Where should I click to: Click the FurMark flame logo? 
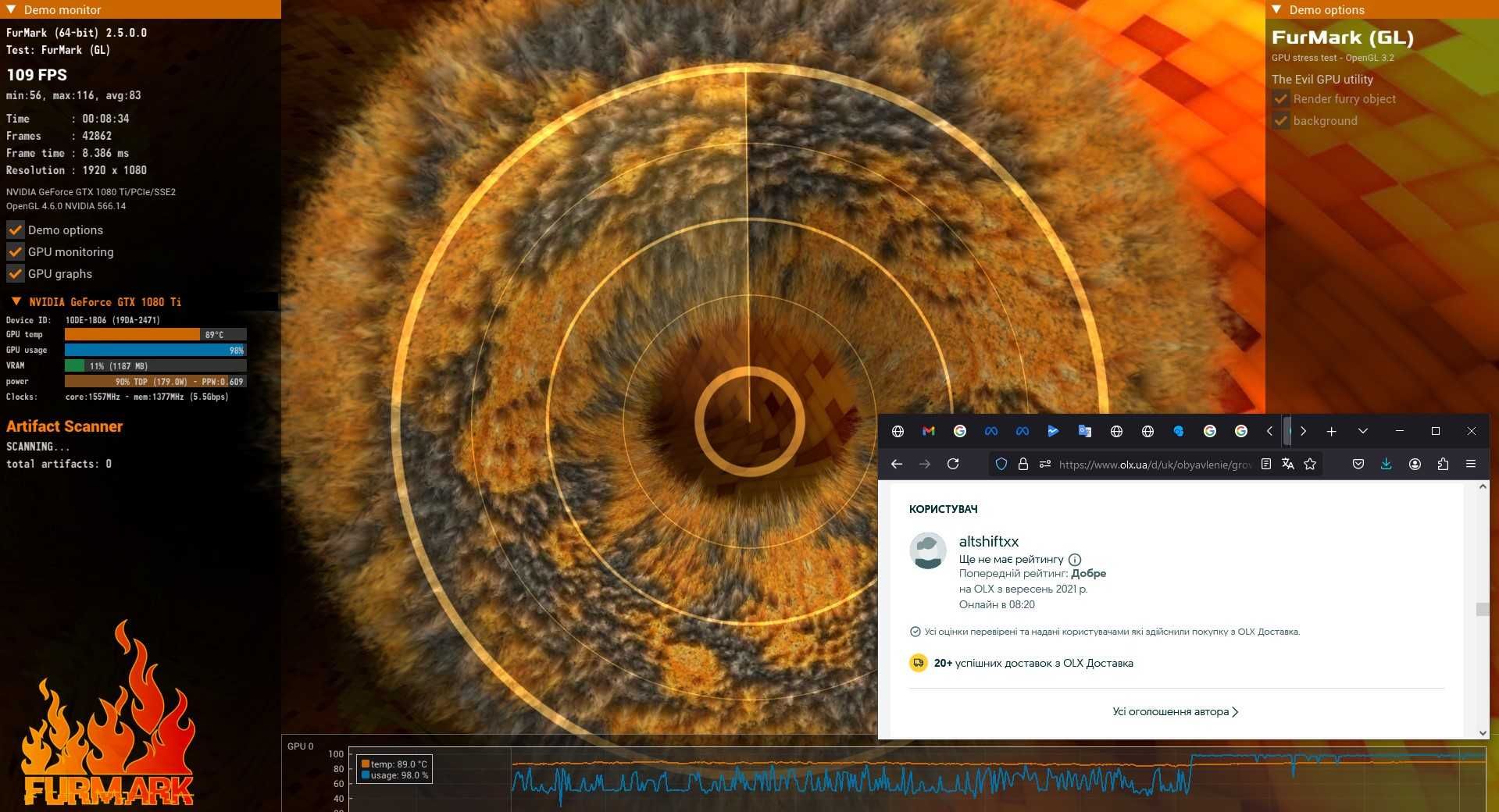[109, 713]
